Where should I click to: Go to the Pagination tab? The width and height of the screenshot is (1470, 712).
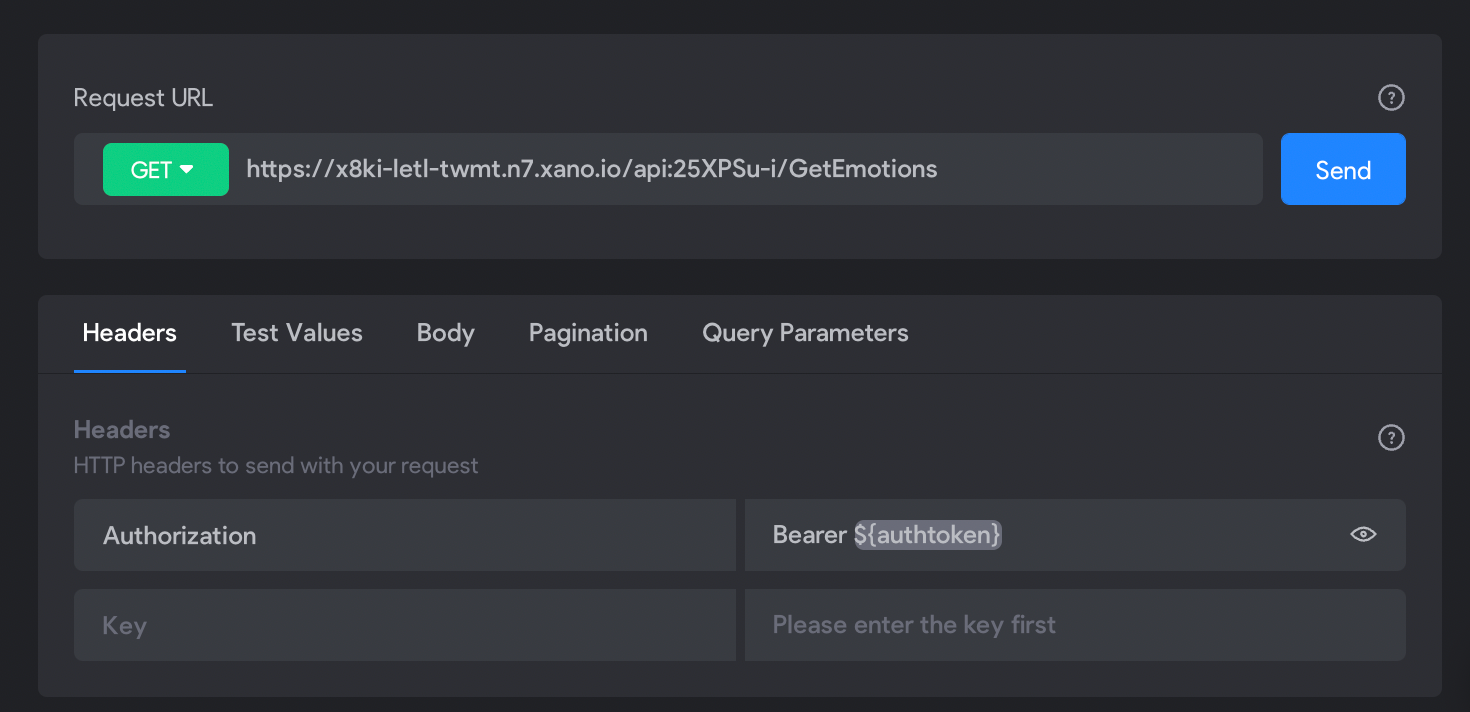click(588, 333)
